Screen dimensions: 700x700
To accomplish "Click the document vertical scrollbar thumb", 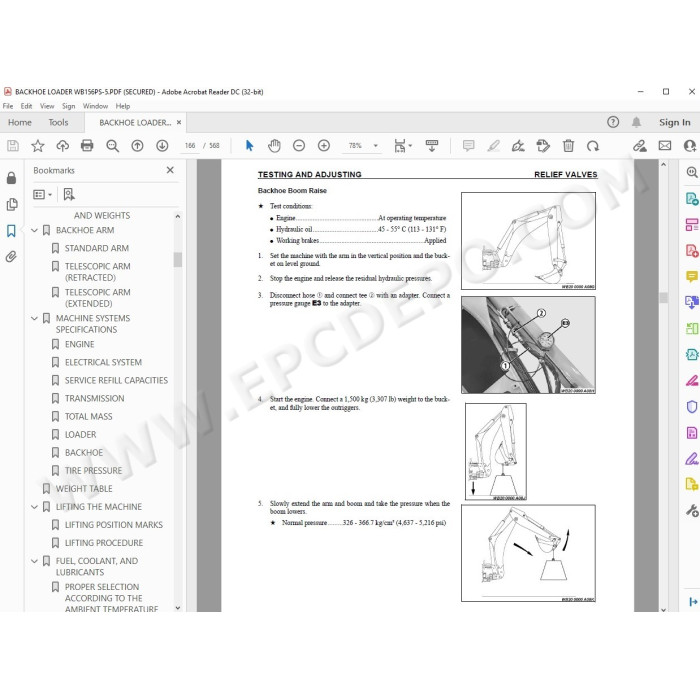I will tap(663, 298).
